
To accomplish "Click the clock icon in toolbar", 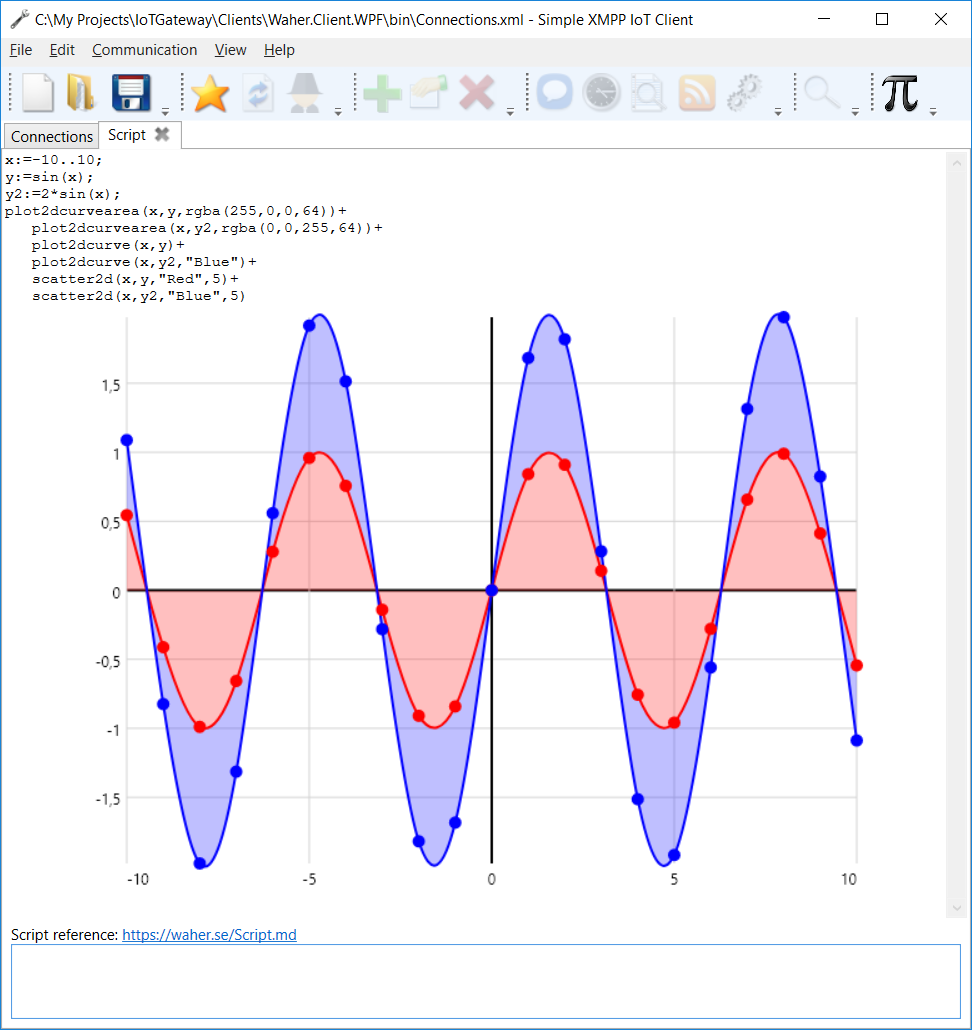I will click(x=602, y=93).
